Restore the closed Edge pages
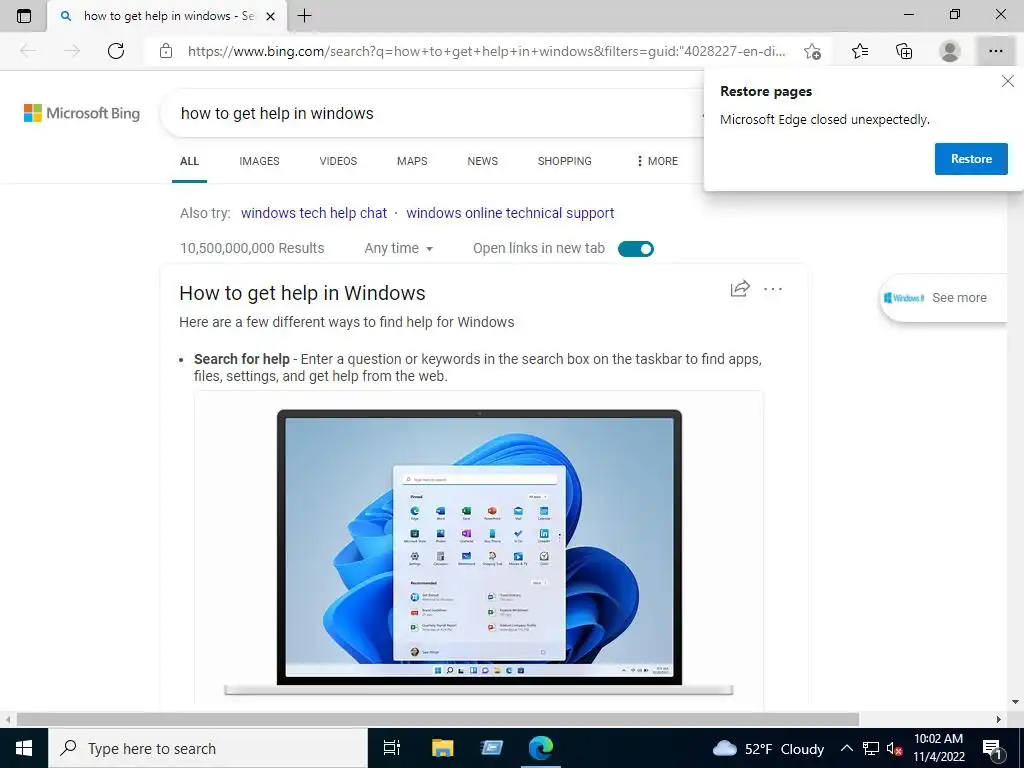This screenshot has width=1024, height=768. [971, 159]
